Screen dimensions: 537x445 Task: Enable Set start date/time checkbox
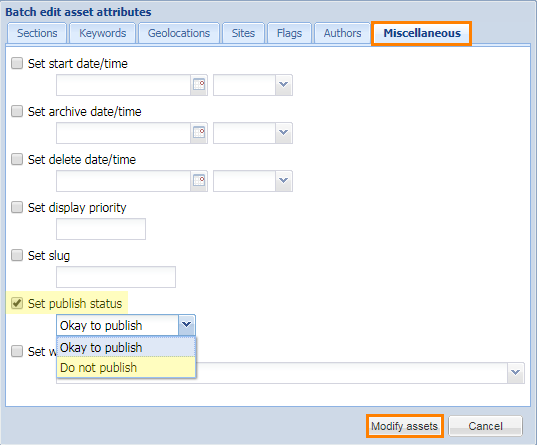(17, 63)
